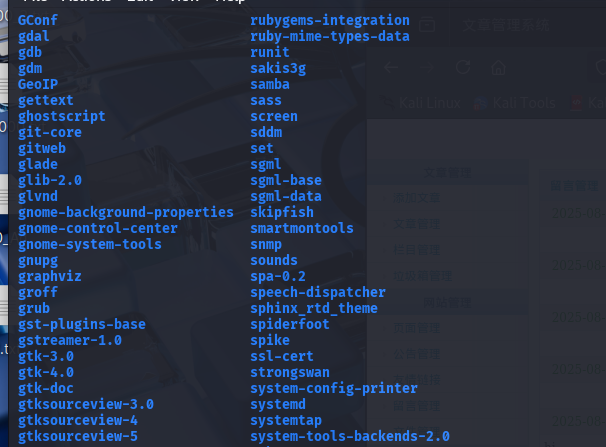
Task: Select the runit entry
Action: (x=270, y=52)
